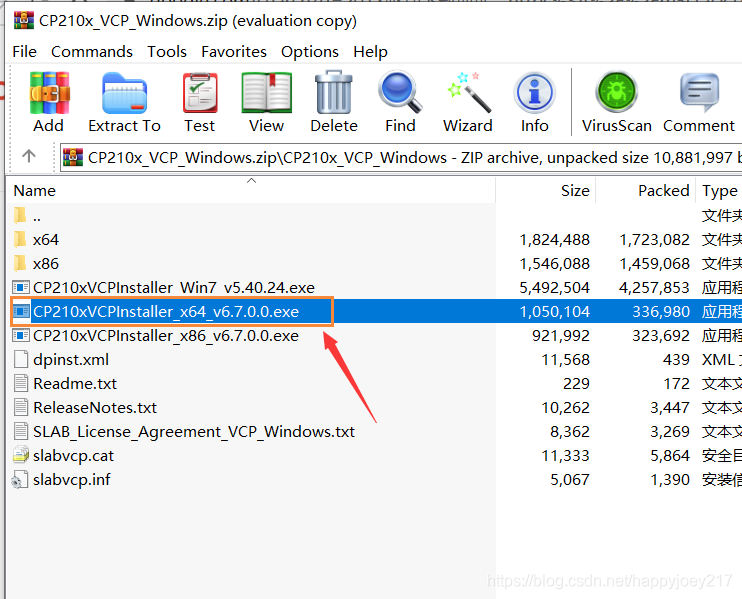
Task: Click size value 11,568 of dpinst.xml
Action: pos(565,360)
